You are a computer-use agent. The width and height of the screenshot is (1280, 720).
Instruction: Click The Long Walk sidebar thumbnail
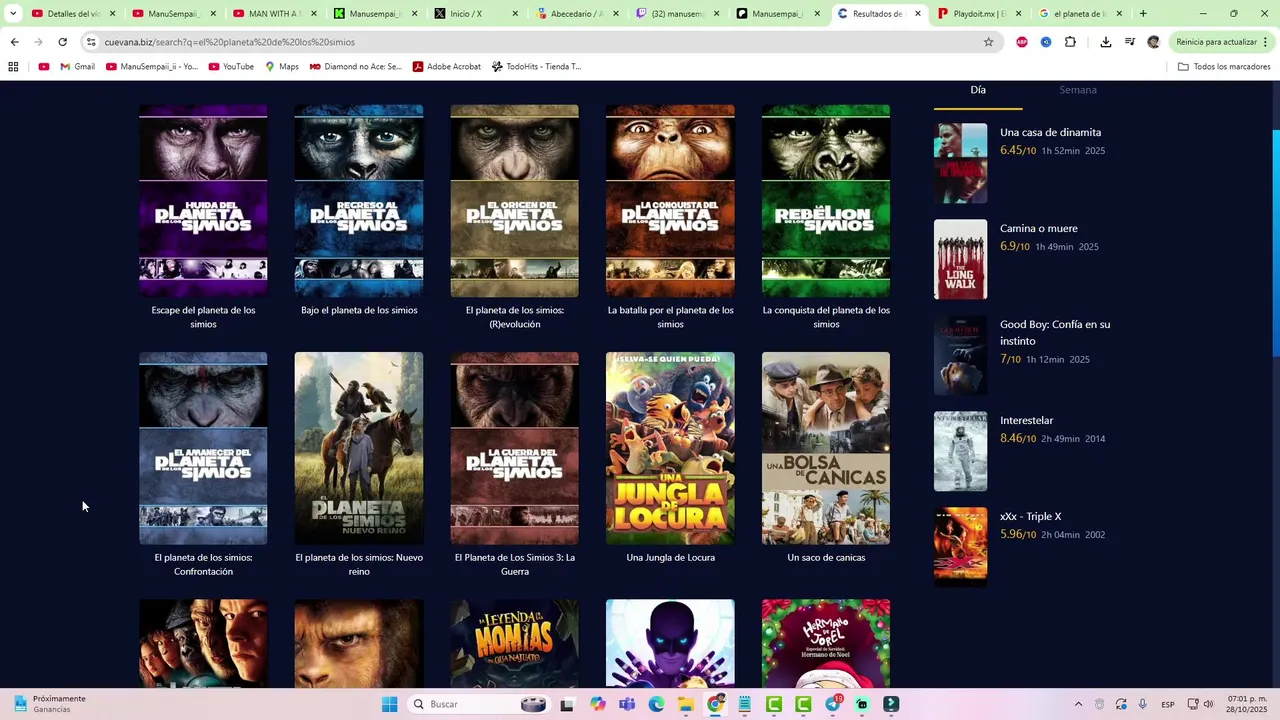click(x=960, y=259)
